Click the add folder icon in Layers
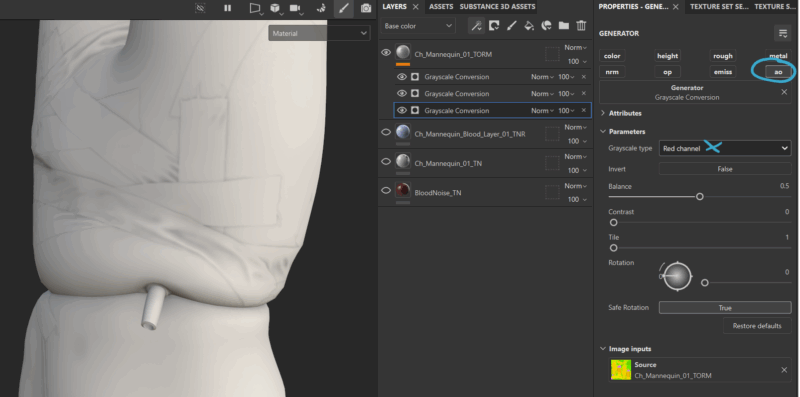This screenshot has height=397, width=800. (564, 26)
